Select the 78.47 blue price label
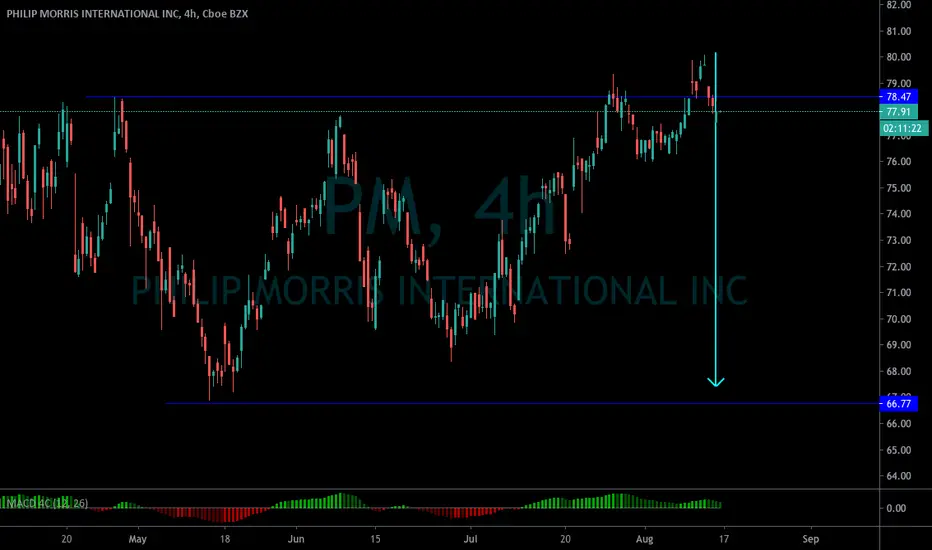Screen dimensions: 932x550 pyautogui.click(x=898, y=97)
